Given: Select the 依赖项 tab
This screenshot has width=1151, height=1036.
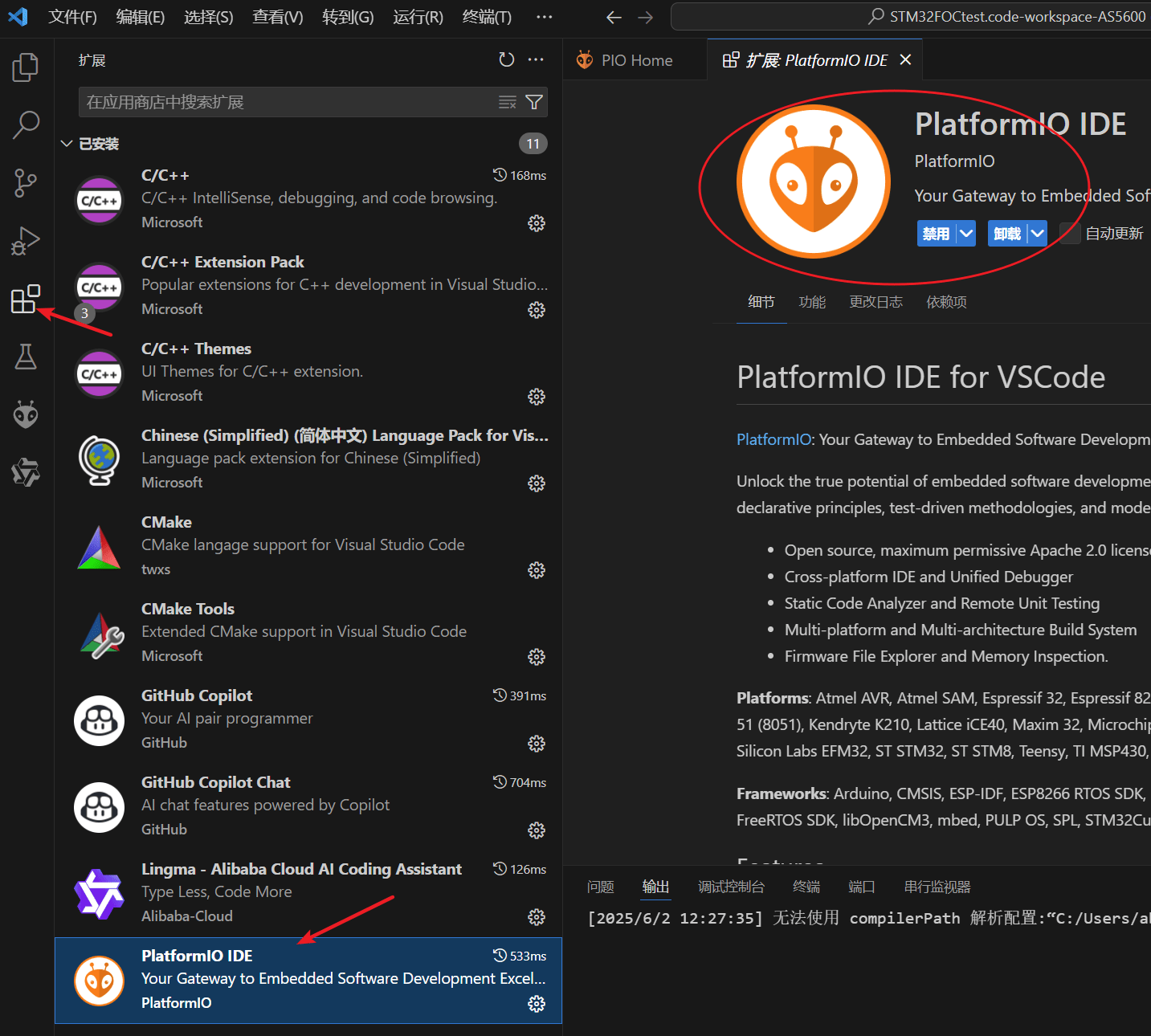Looking at the screenshot, I should (x=947, y=302).
